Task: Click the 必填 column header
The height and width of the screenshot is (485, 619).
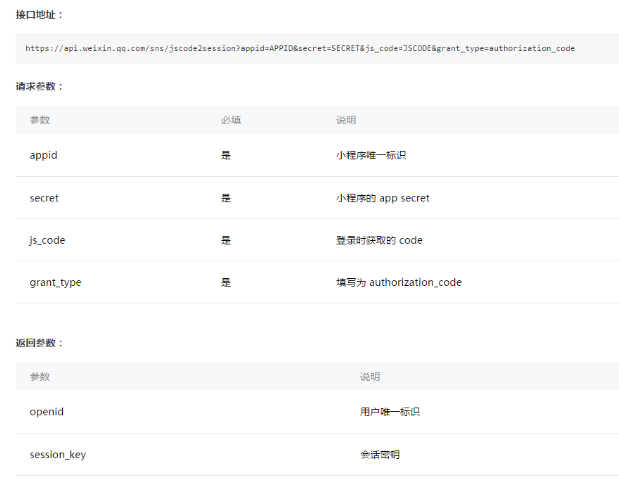Action: [x=231, y=120]
